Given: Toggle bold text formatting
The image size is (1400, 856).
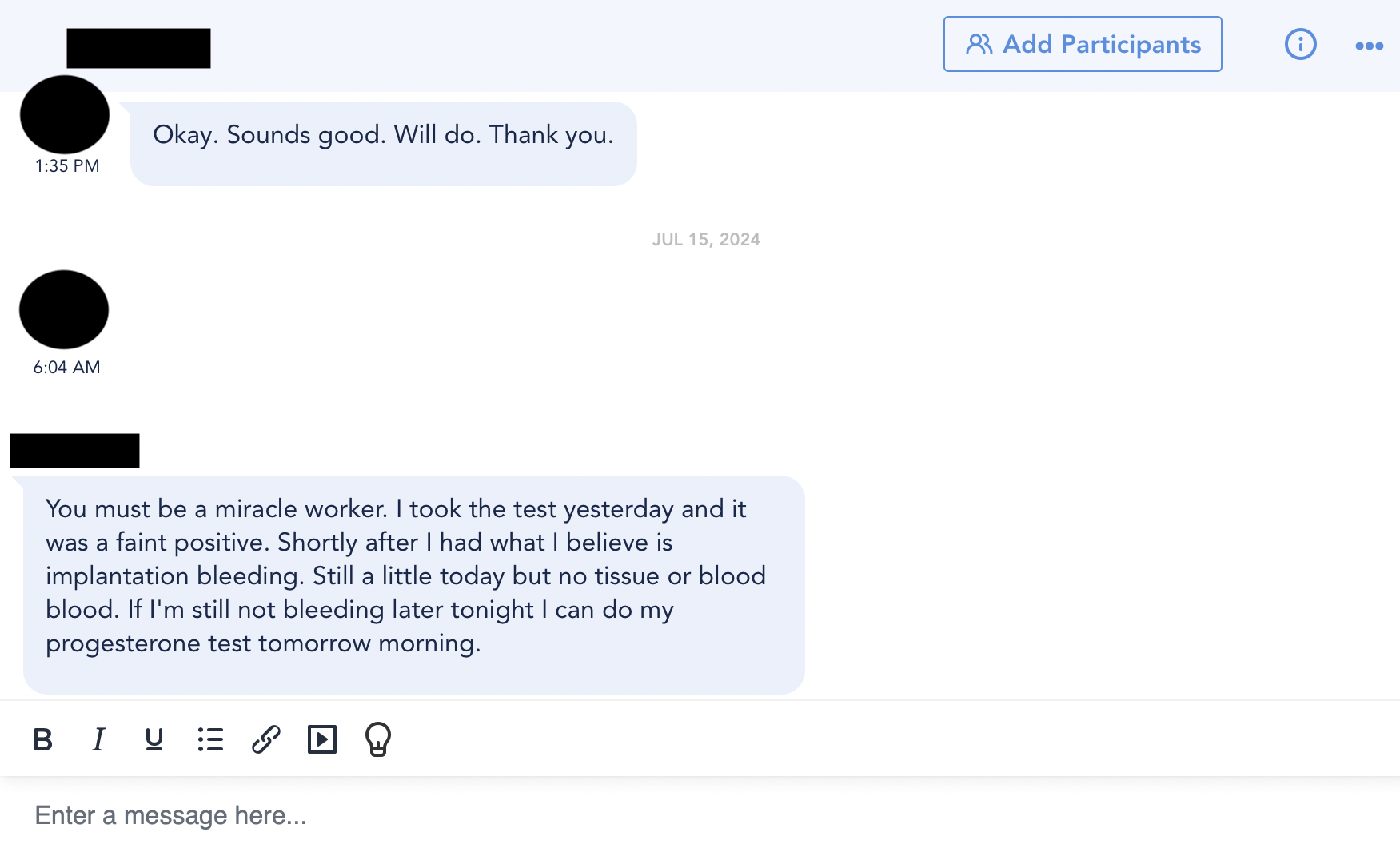Looking at the screenshot, I should coord(43,739).
